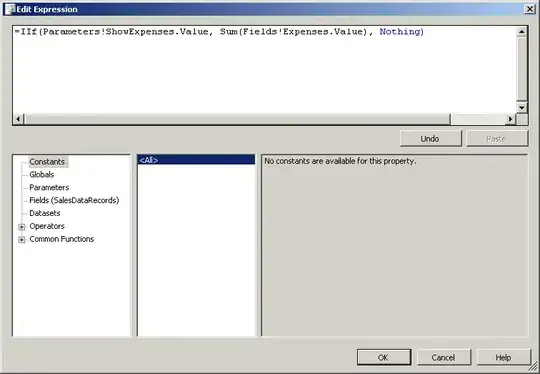Click the horizontal scrollbar's left arrow
This screenshot has width=540, height=374.
click(18, 119)
